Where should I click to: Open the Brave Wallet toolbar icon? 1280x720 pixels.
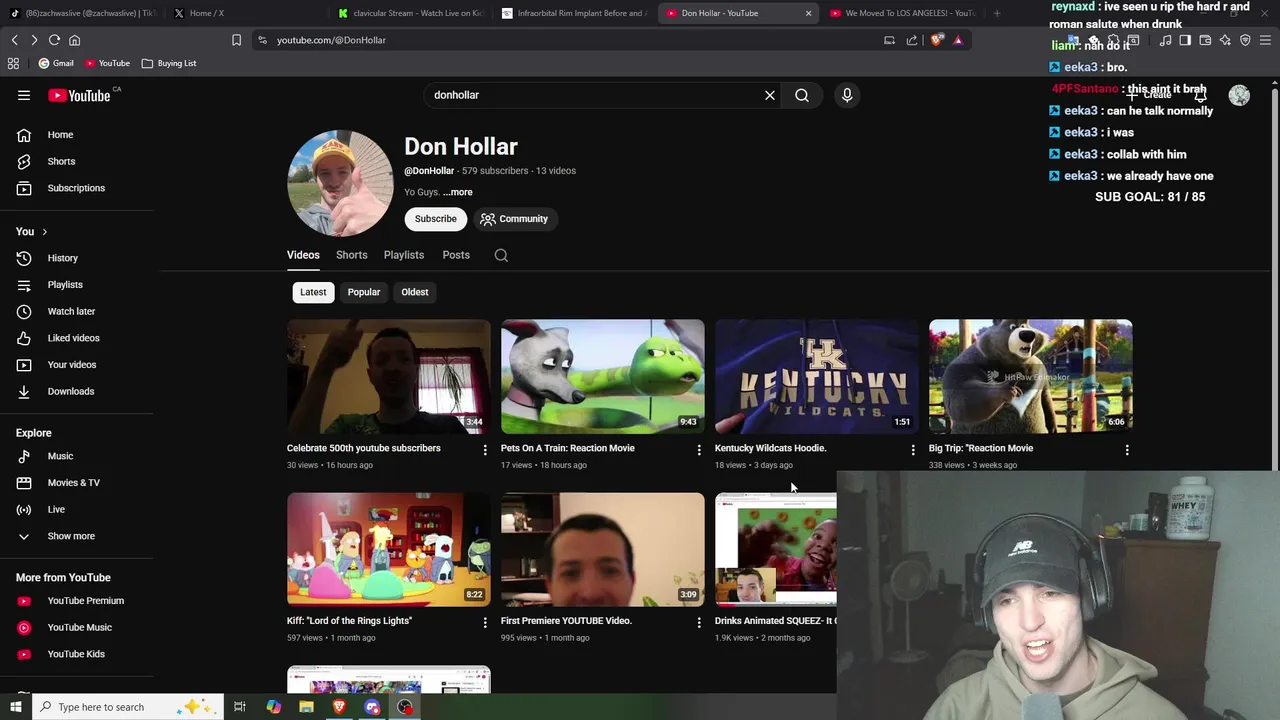pyautogui.click(x=1205, y=40)
